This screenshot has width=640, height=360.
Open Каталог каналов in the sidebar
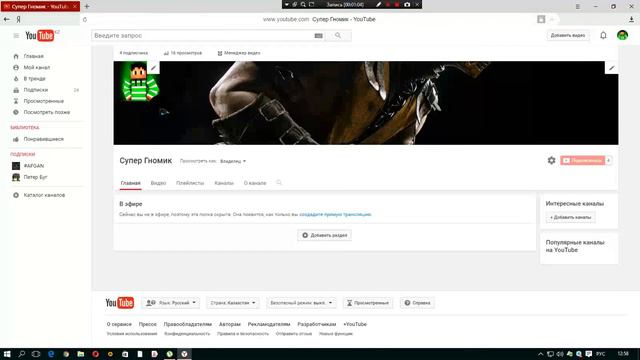click(x=44, y=195)
